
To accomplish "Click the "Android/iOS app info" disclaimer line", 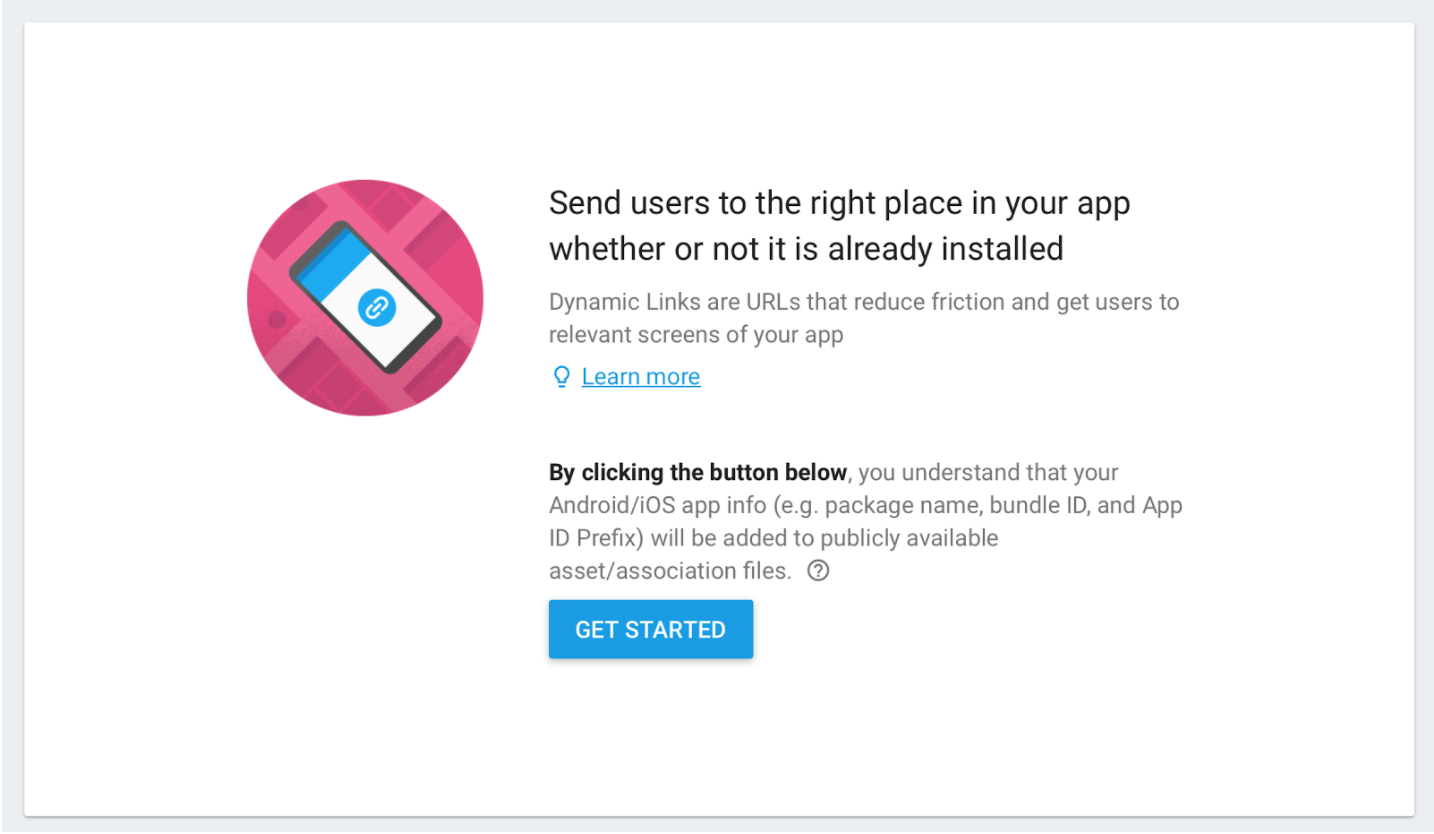I will pos(865,505).
